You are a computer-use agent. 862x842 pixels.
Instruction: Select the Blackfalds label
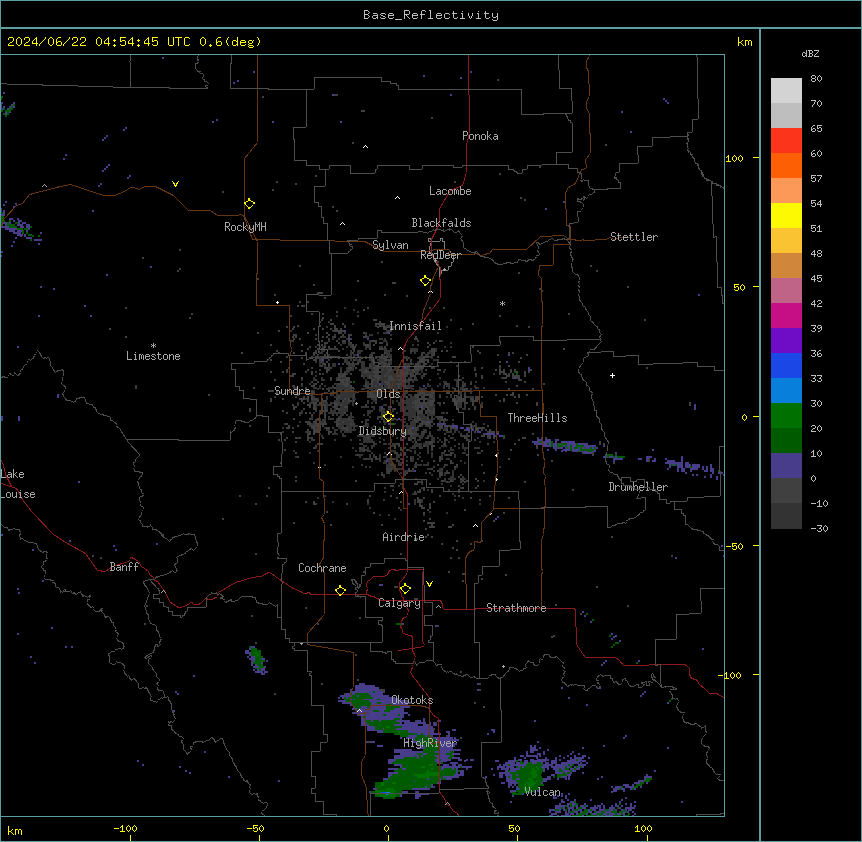441,223
